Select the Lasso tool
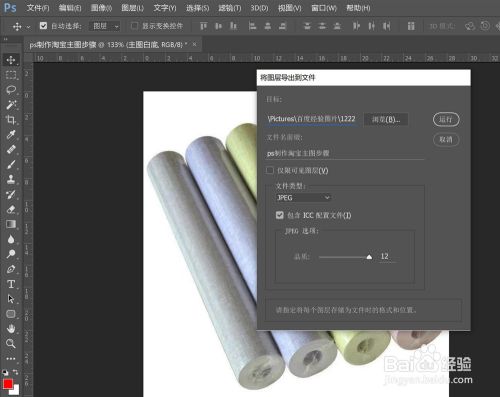 (11, 90)
